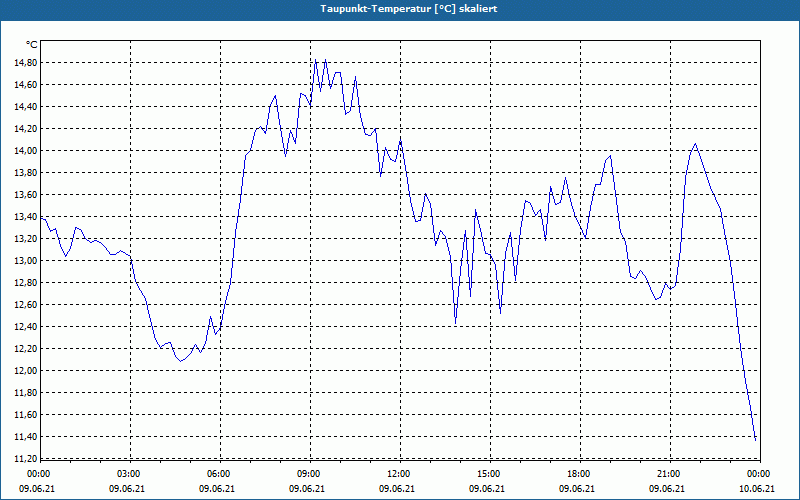
Task: Click the '°C' unit label on the y-axis
Action: [x=32, y=45]
